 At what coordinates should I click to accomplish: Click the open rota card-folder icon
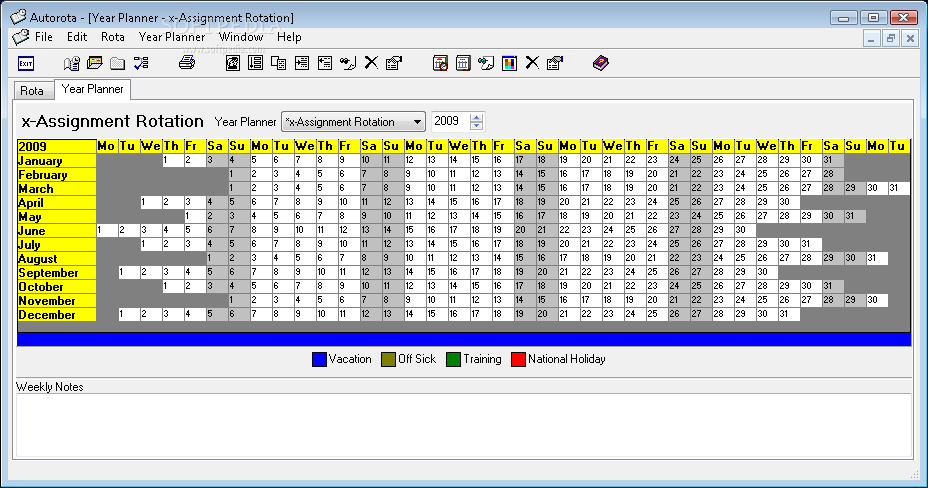coord(95,63)
